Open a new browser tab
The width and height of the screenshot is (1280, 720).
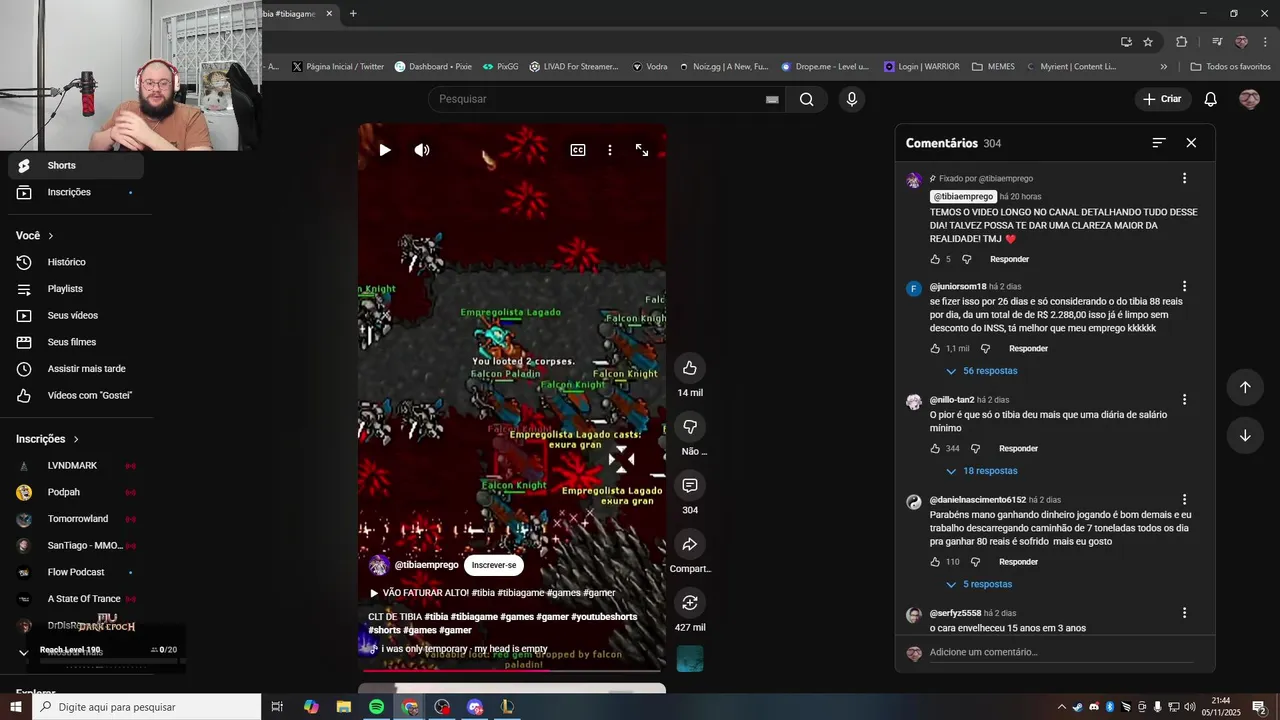point(353,14)
